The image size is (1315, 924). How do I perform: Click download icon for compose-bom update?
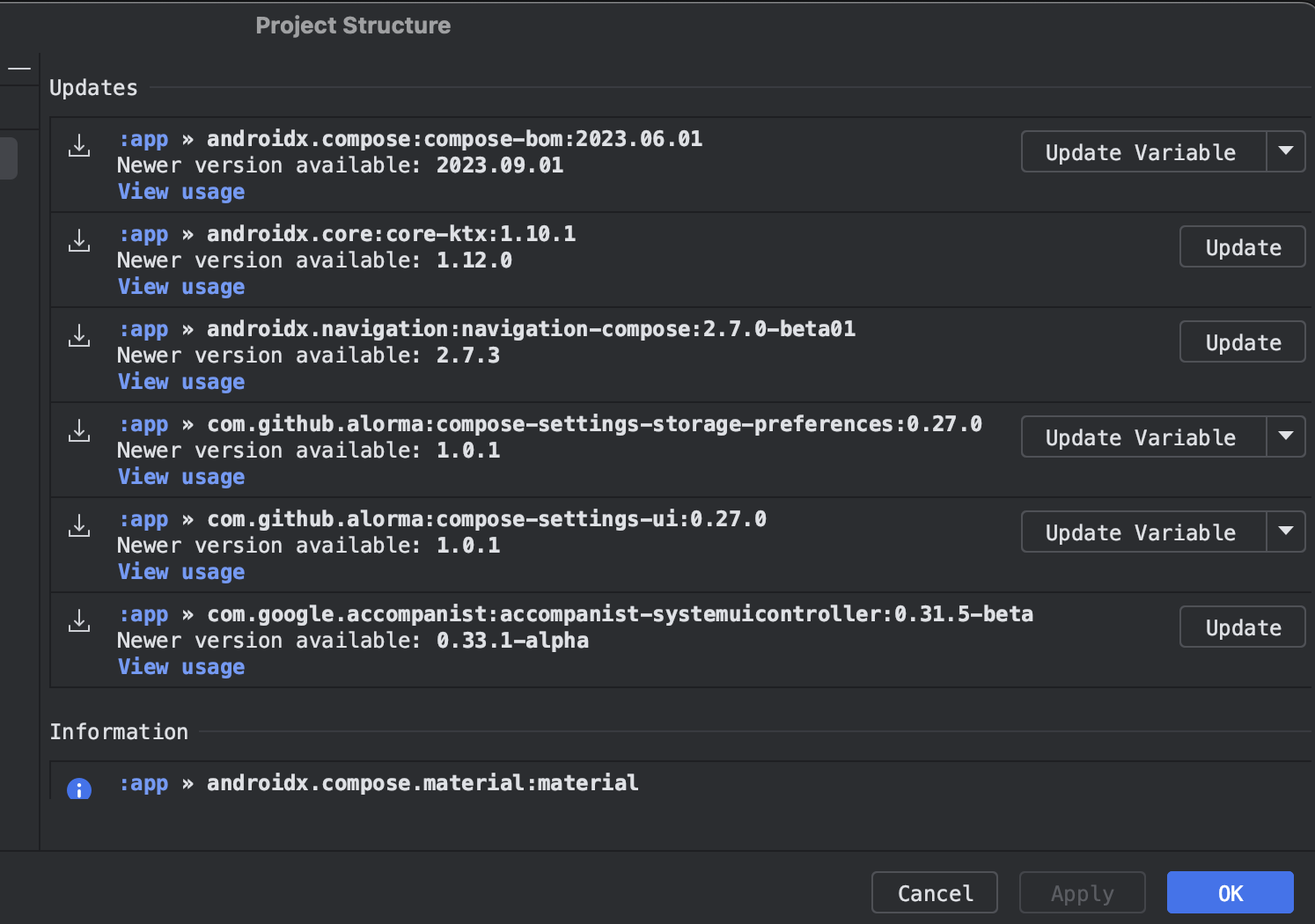(79, 145)
